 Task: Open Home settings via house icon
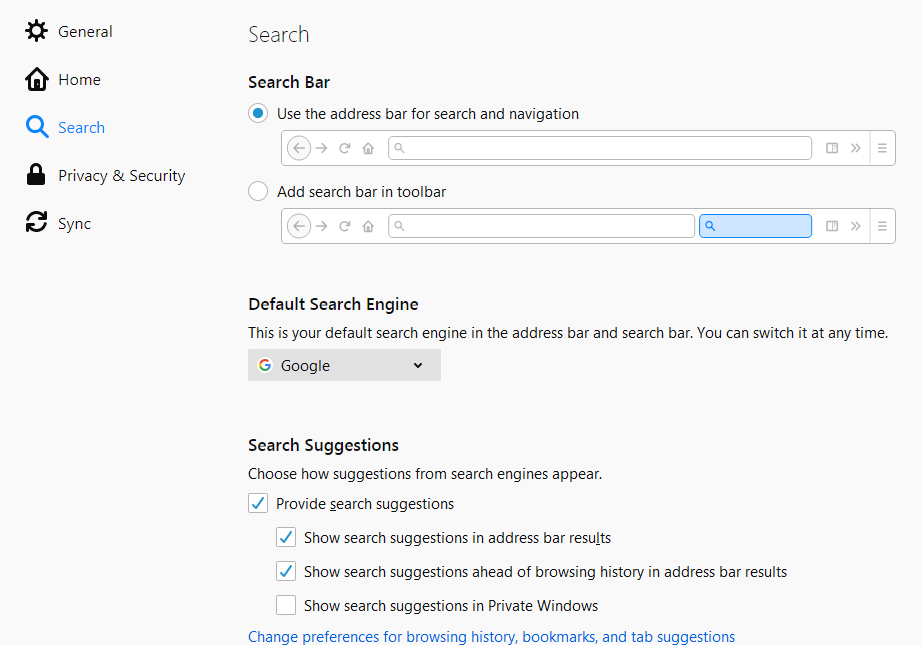point(36,79)
